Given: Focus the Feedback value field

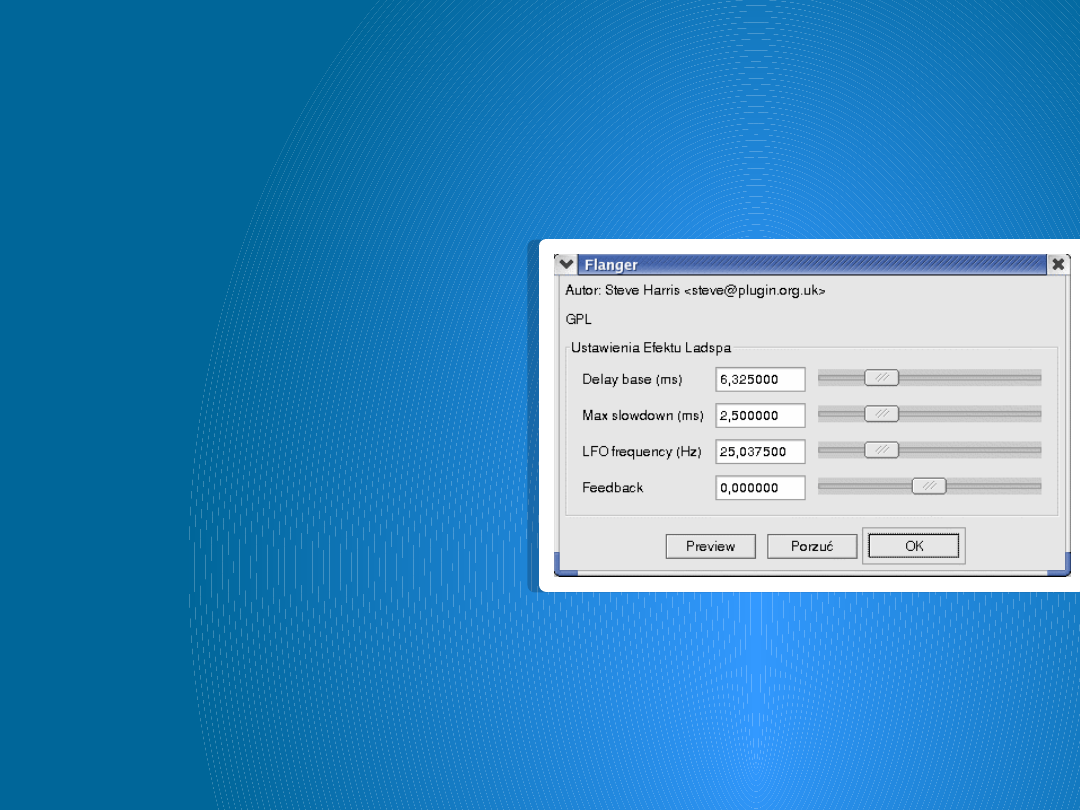Looking at the screenshot, I should click(x=760, y=487).
